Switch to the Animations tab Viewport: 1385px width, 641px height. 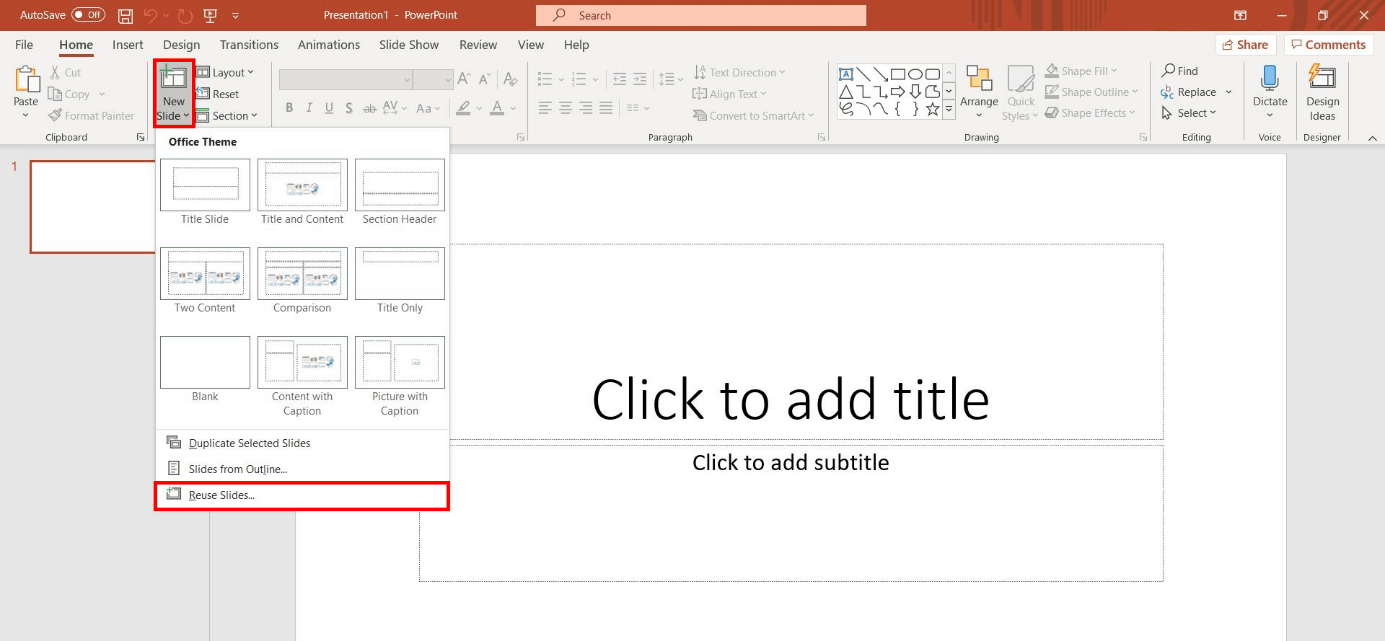click(329, 44)
